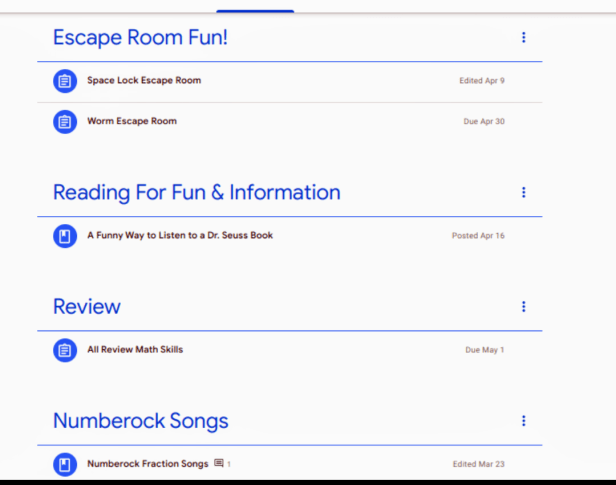Open the All Review Math Skills title

pyautogui.click(x=135, y=350)
